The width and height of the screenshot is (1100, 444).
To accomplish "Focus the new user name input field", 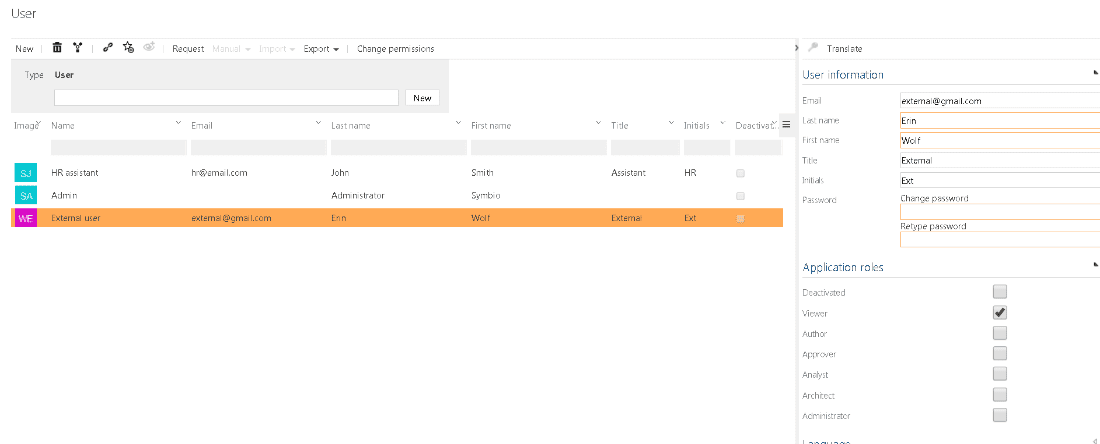I will (x=227, y=97).
